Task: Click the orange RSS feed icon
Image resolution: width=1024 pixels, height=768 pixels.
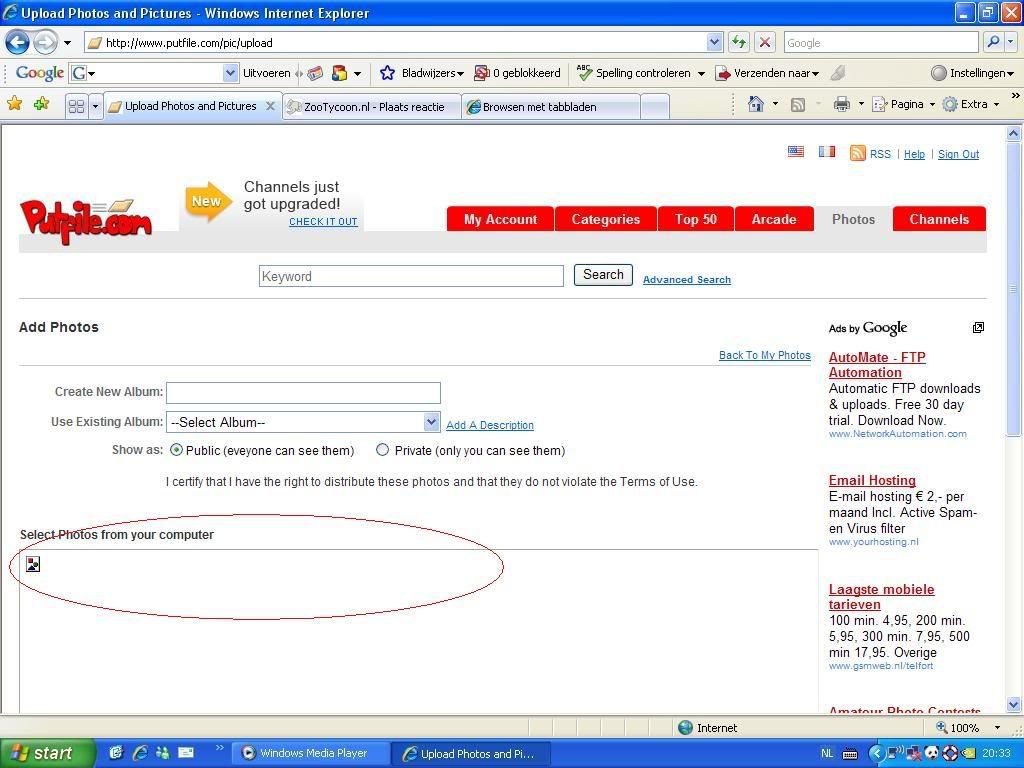Action: tap(857, 153)
